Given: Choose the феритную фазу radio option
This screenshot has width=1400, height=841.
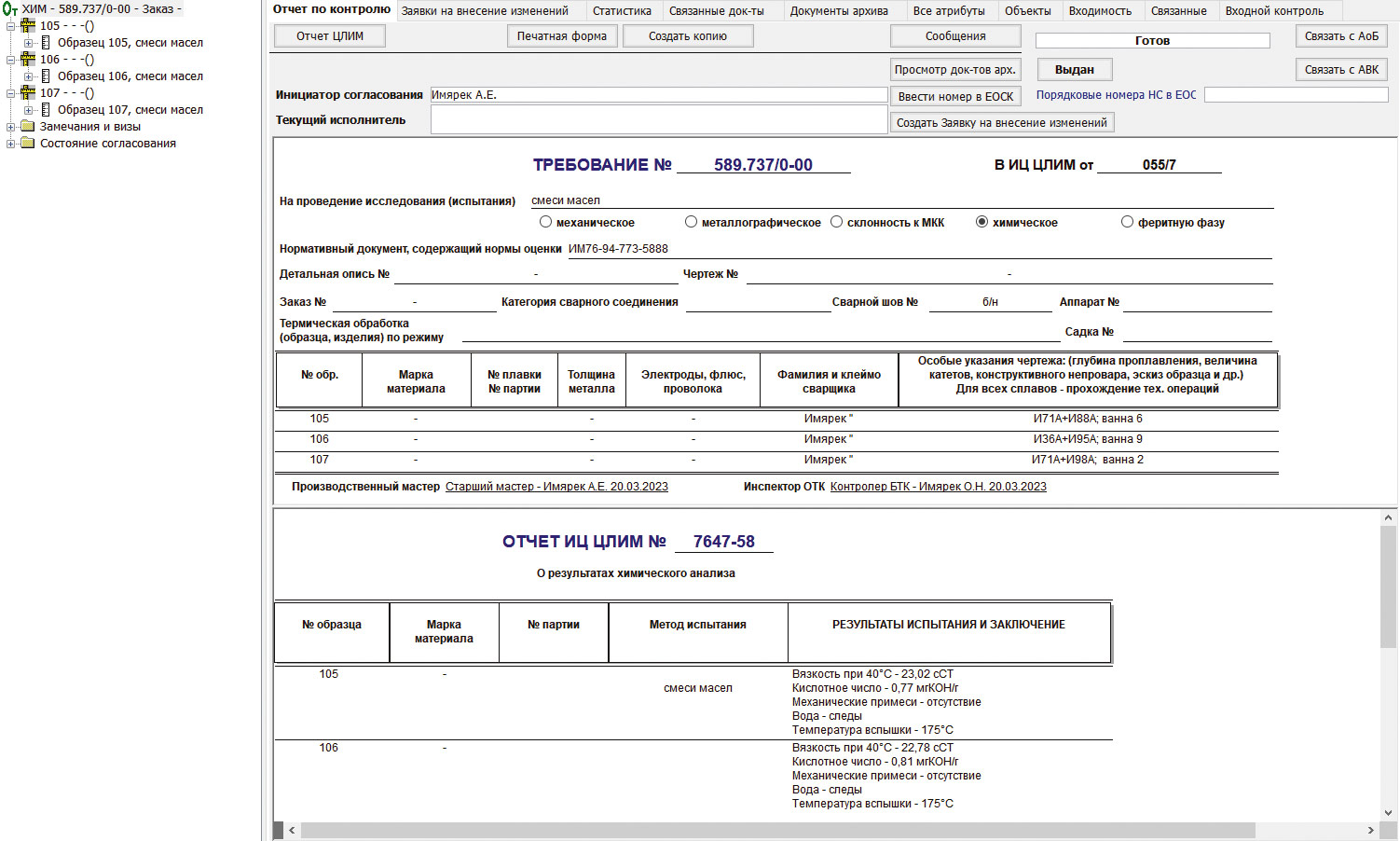Looking at the screenshot, I should coord(1127,222).
